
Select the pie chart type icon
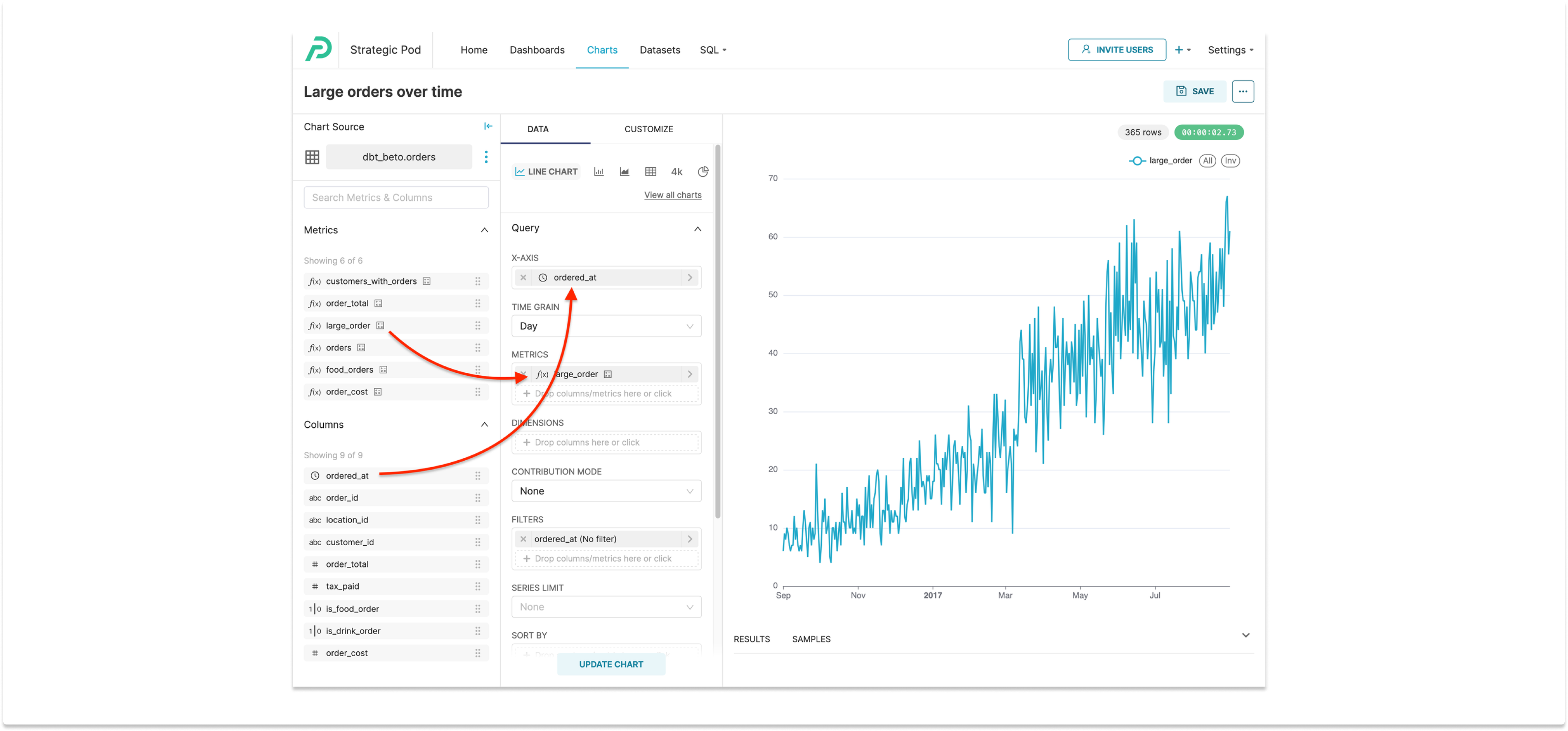(703, 171)
